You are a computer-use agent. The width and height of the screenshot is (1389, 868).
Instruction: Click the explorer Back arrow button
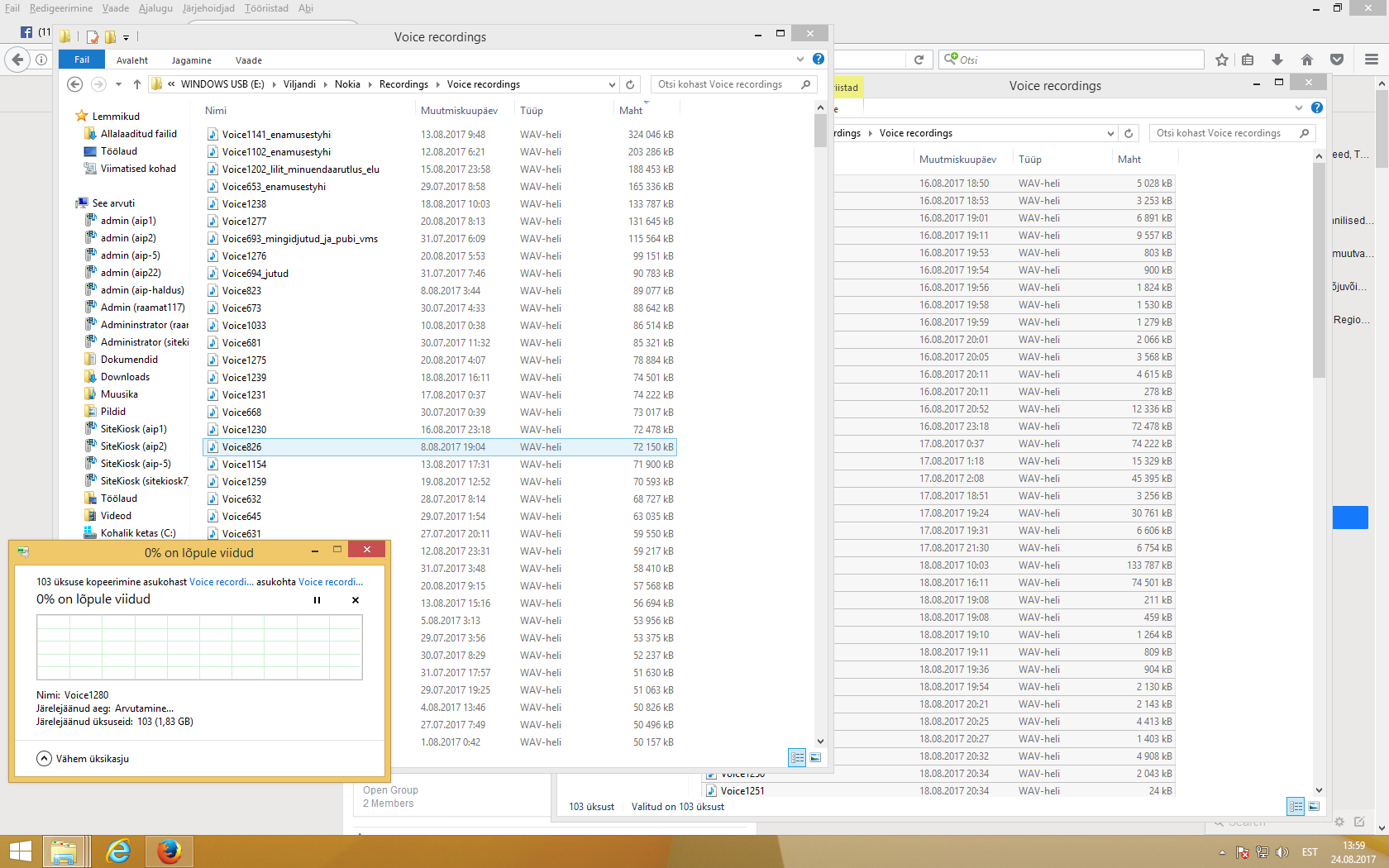pos(74,84)
